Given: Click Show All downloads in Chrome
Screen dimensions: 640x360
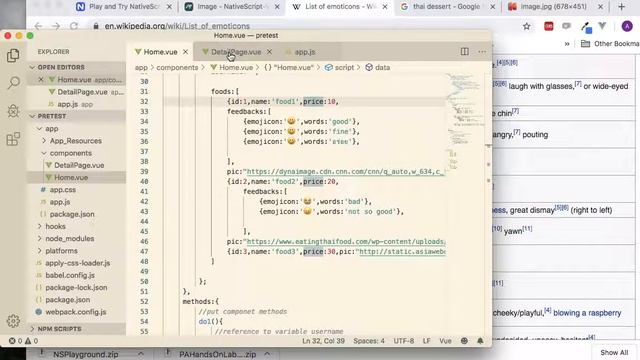Looking at the screenshot, I should (x=614, y=353).
